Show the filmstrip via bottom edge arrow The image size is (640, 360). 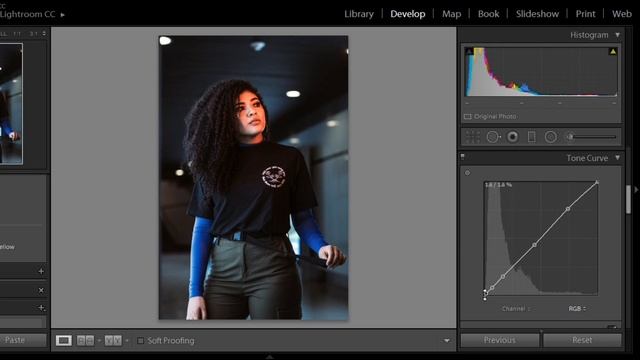pos(269,357)
